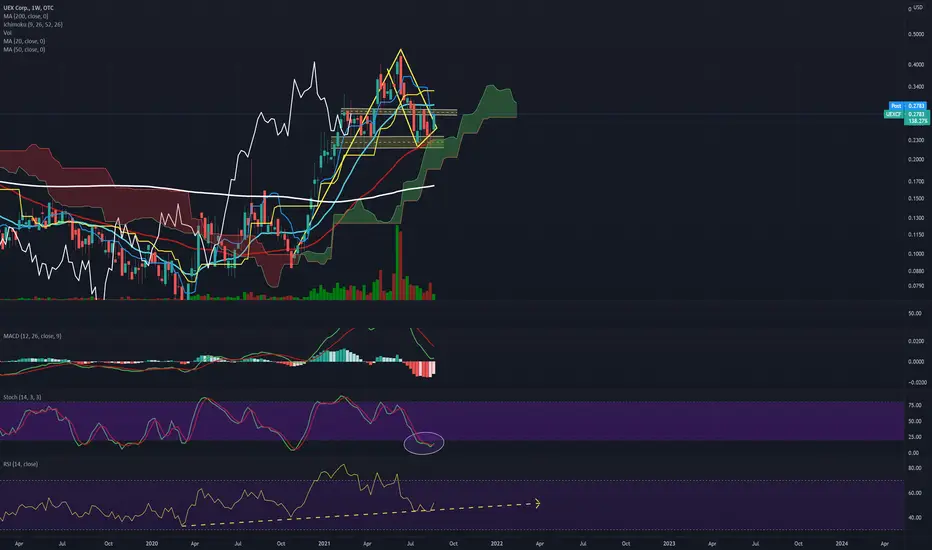Select the MA (50, close, 0) legend
The image size is (932, 550).
[24, 49]
